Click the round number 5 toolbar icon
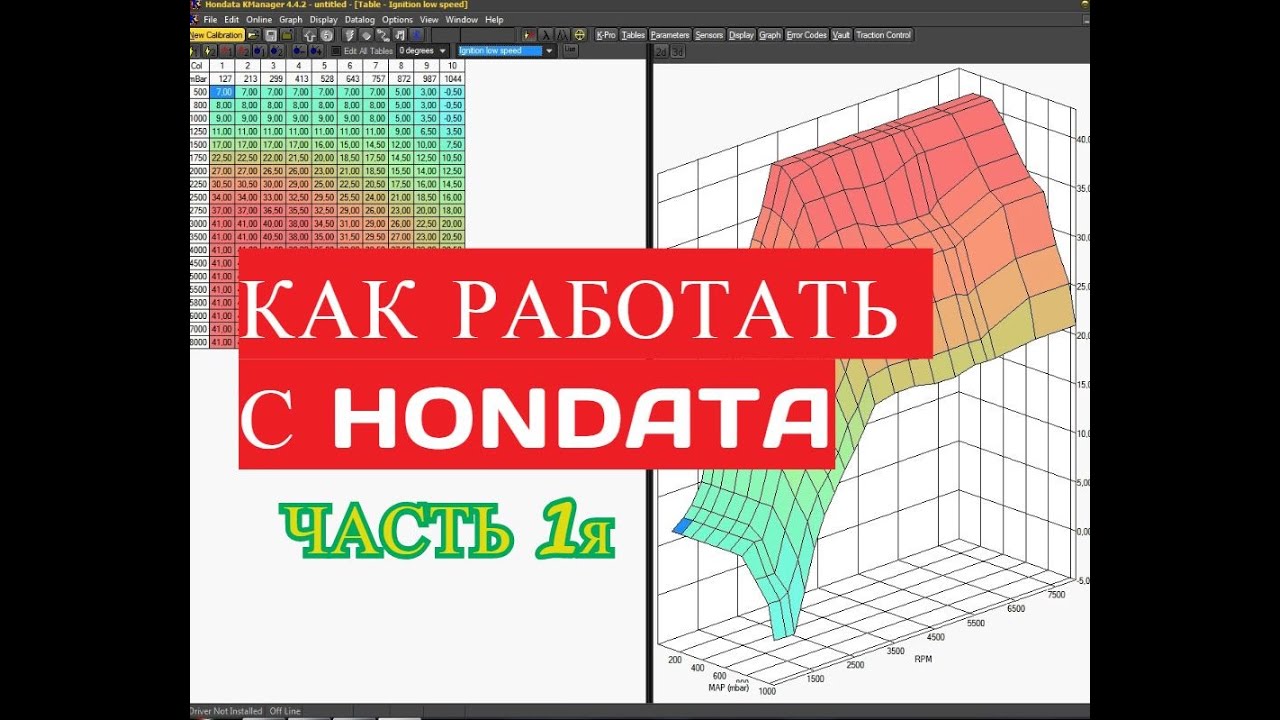The width and height of the screenshot is (1280, 720). click(x=326, y=35)
